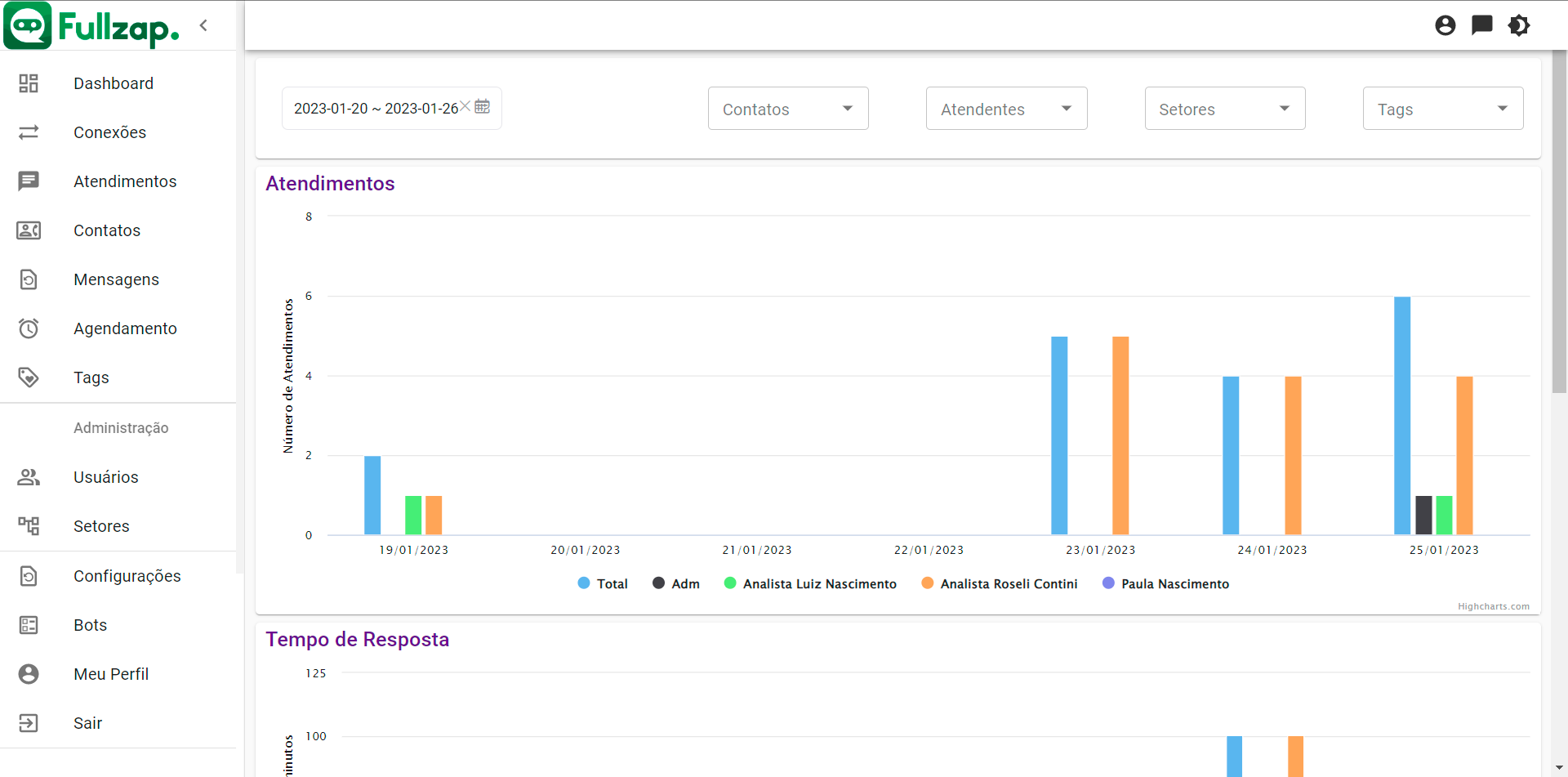Toggle the Total series in chart legend

(603, 583)
